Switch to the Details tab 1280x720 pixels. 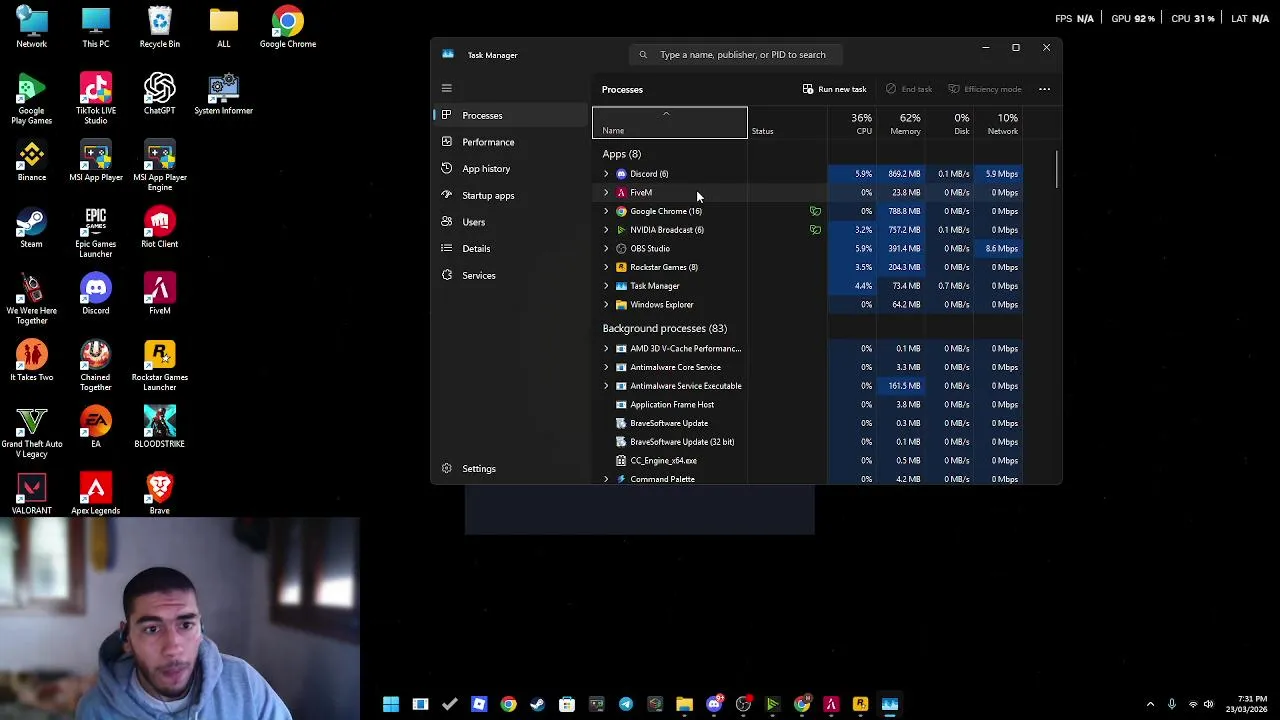pos(510,249)
